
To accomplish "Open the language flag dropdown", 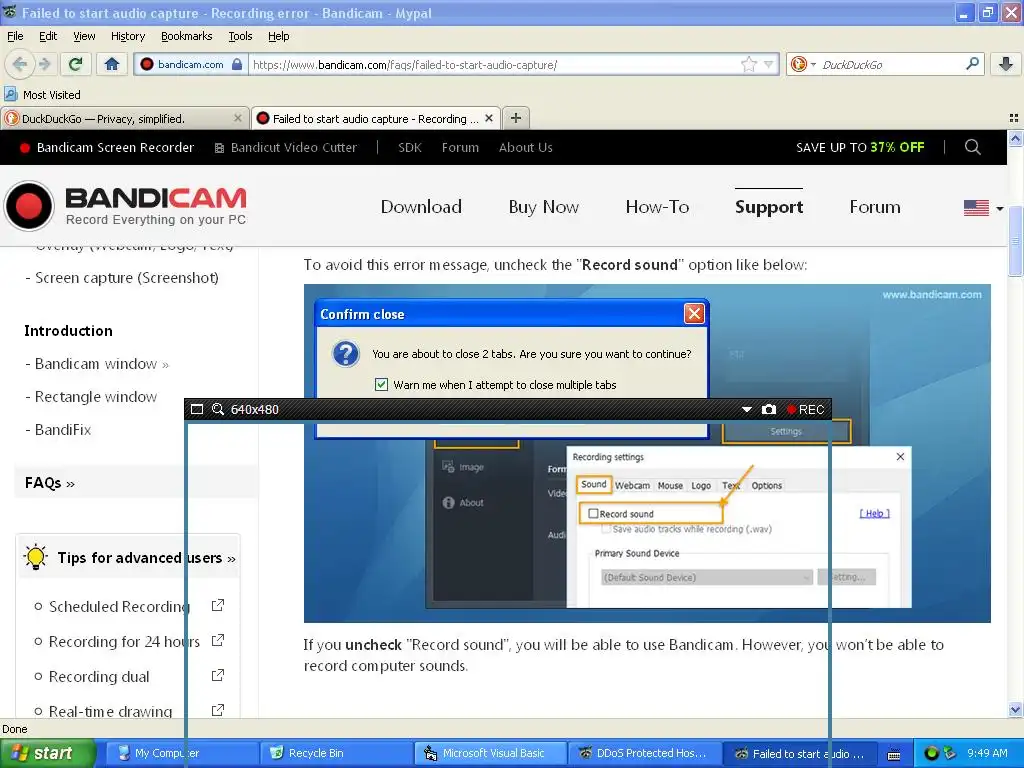I will click(x=984, y=208).
